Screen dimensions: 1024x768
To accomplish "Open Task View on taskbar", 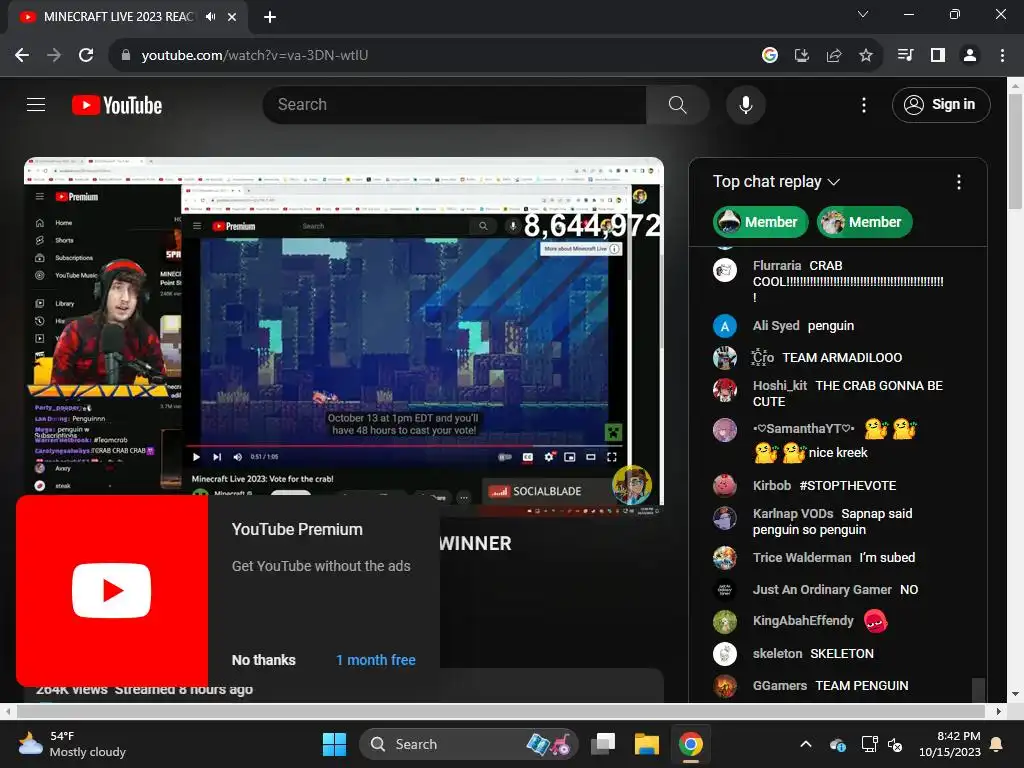I will pos(603,744).
